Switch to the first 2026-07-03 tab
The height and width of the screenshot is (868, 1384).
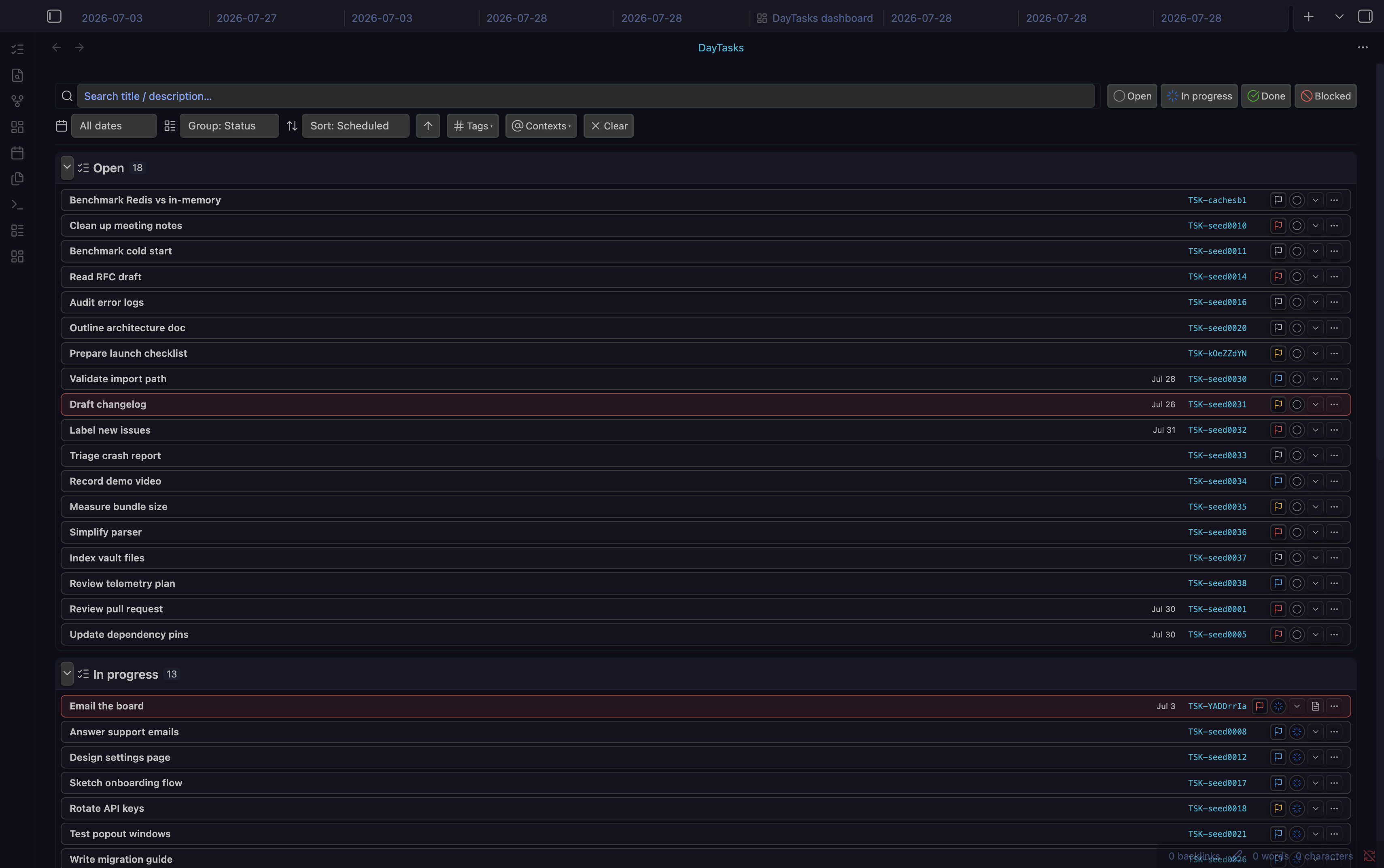pyautogui.click(x=112, y=18)
